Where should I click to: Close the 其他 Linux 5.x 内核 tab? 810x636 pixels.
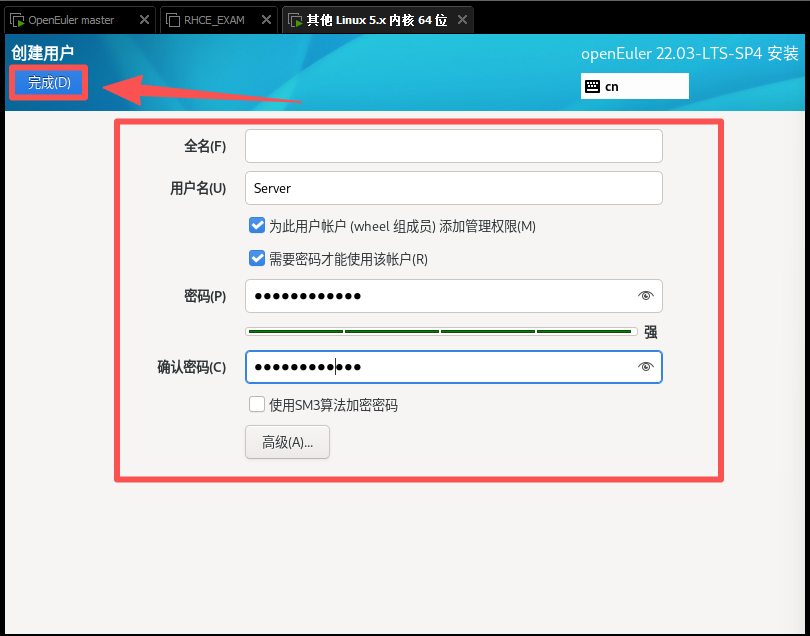point(462,20)
